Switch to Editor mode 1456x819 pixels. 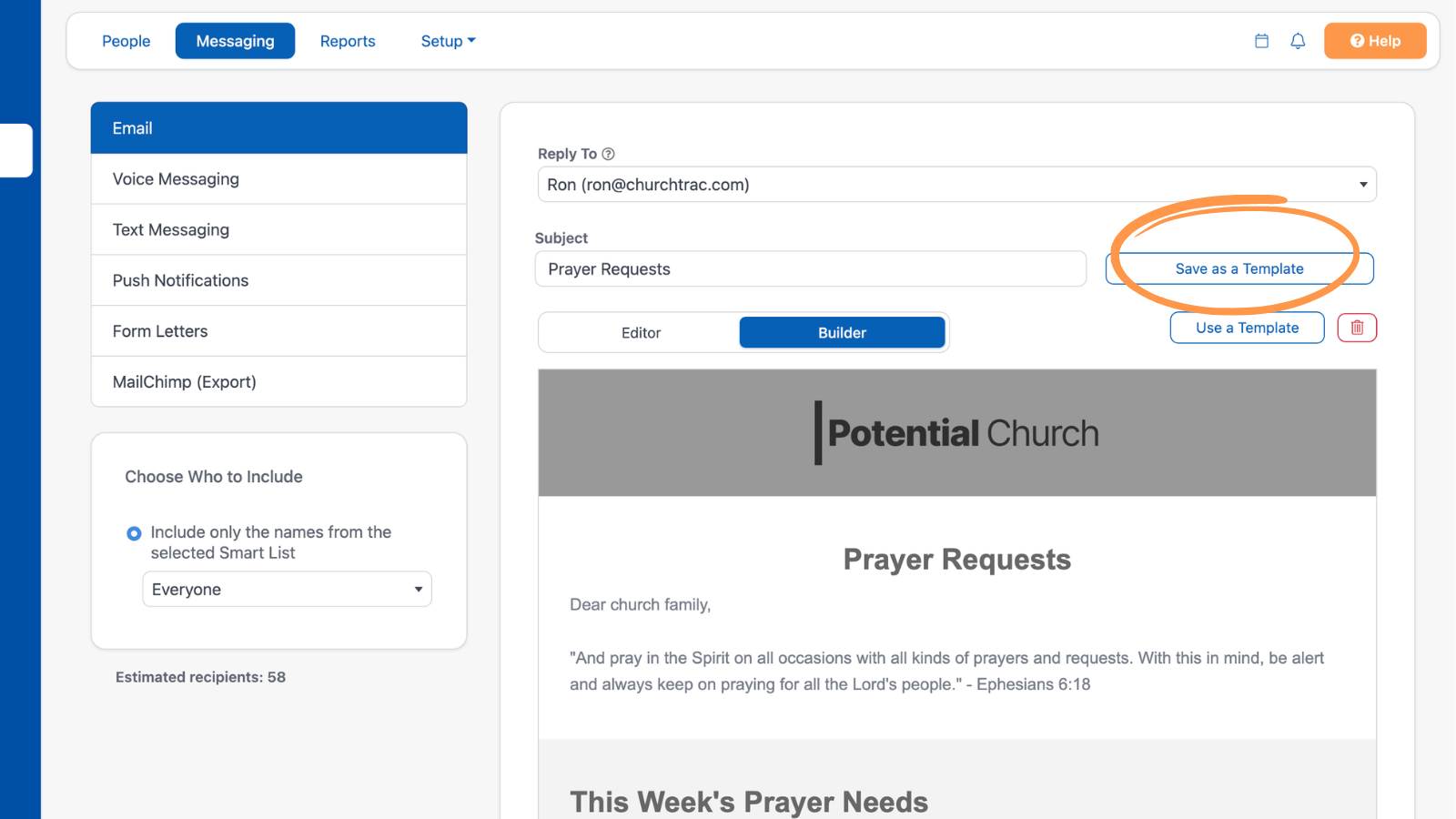pyautogui.click(x=641, y=333)
